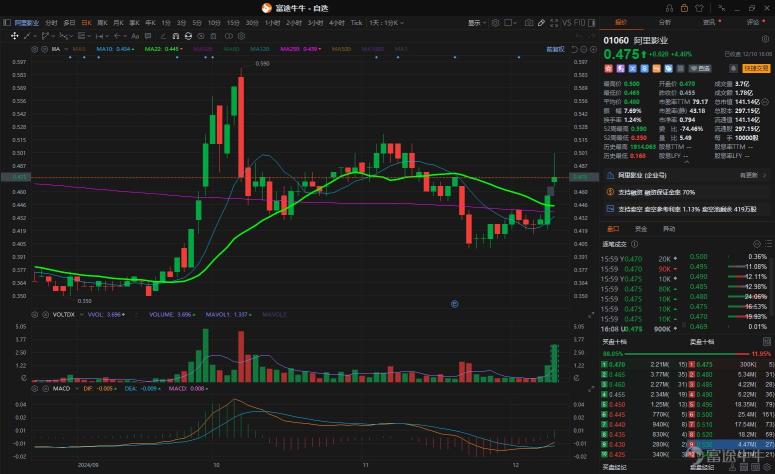Click the crosshair move tool icon

(x=14, y=35)
